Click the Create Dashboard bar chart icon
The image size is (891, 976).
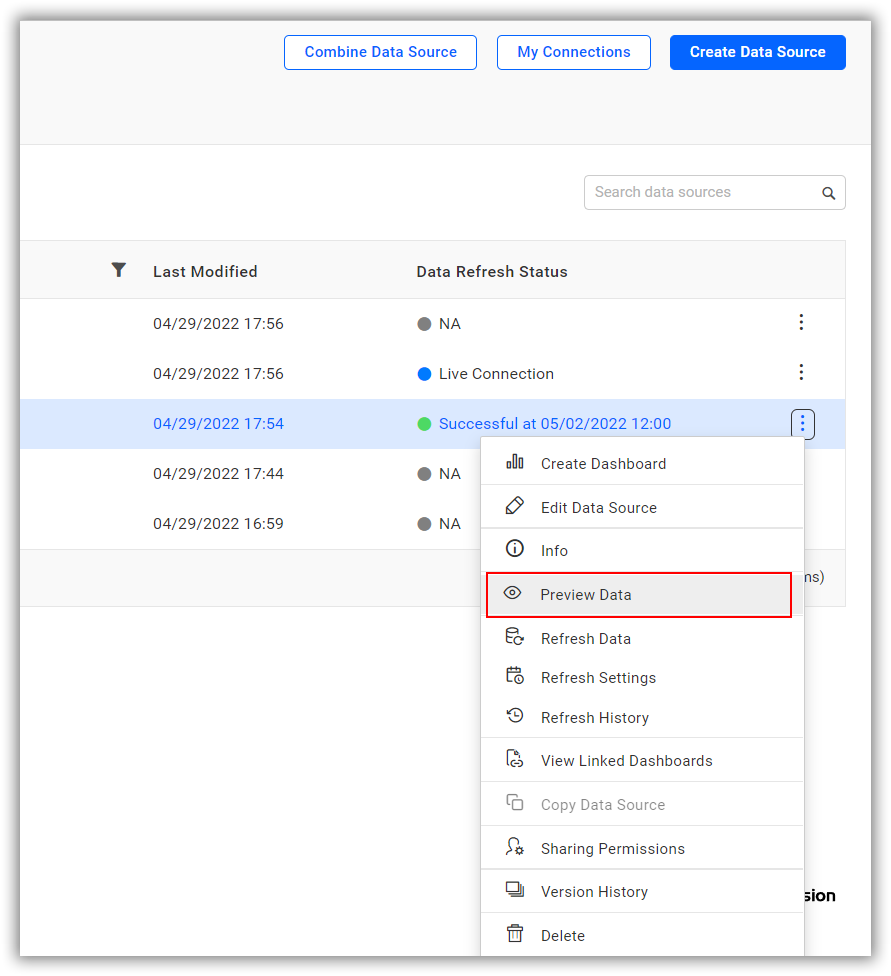(x=514, y=462)
